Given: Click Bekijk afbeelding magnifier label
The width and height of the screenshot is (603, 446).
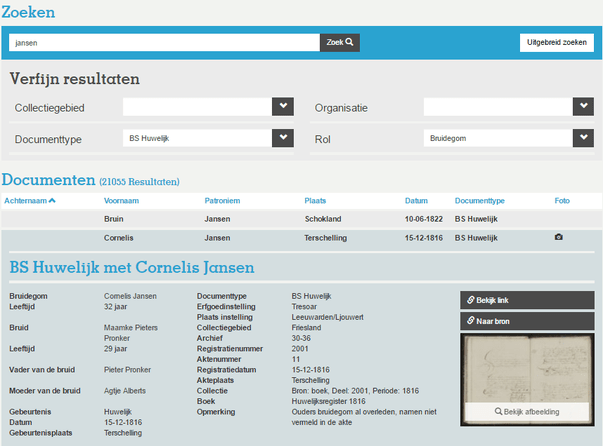Looking at the screenshot, I should pyautogui.click(x=527, y=412).
